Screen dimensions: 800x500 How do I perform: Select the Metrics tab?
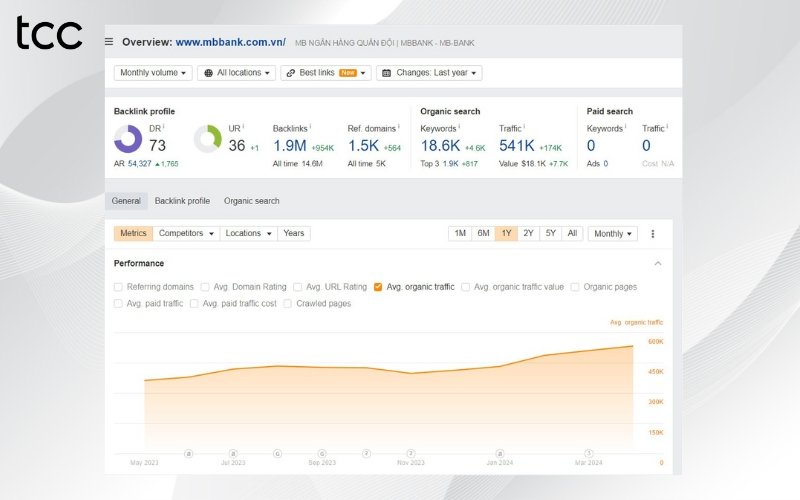point(133,233)
